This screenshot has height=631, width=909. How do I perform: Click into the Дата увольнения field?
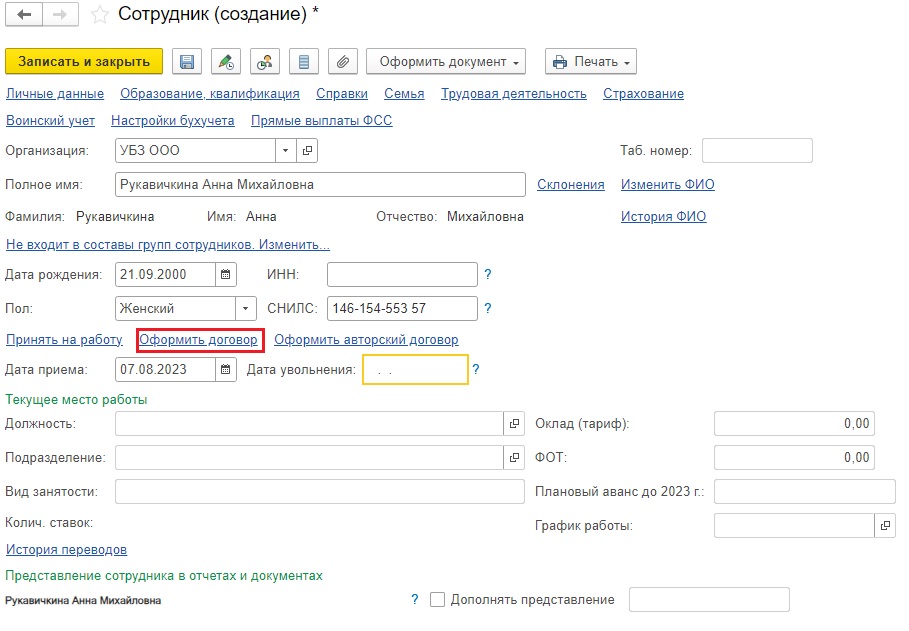pos(415,369)
